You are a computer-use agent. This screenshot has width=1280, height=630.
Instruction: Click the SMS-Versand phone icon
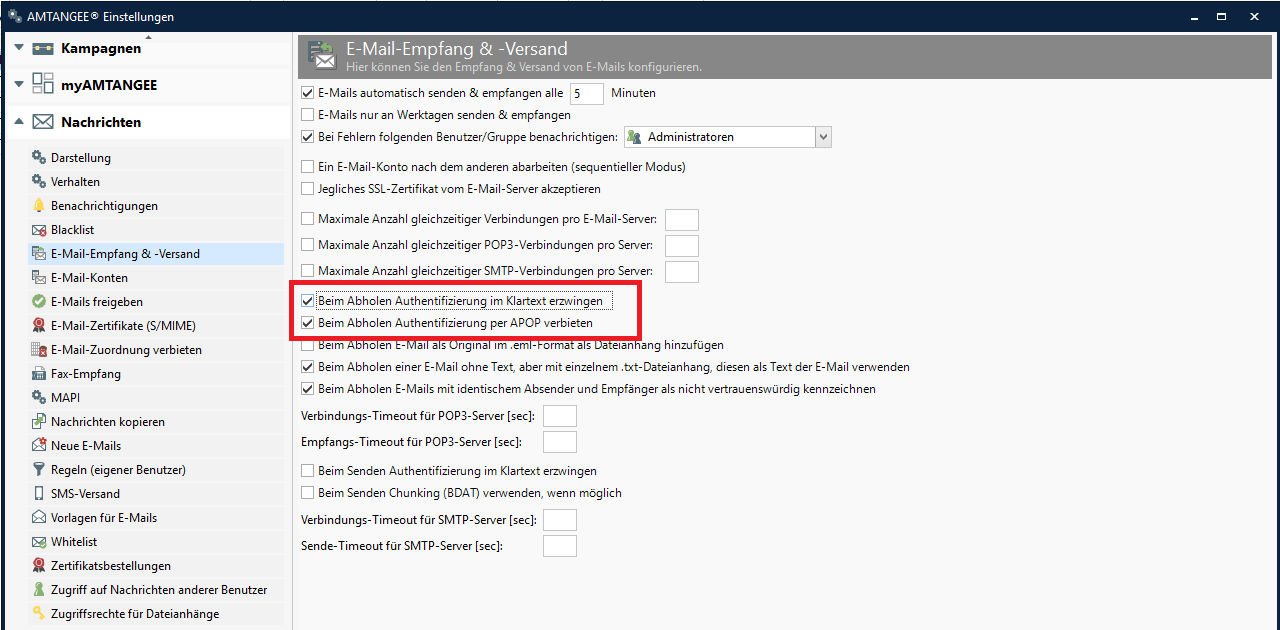[39, 494]
